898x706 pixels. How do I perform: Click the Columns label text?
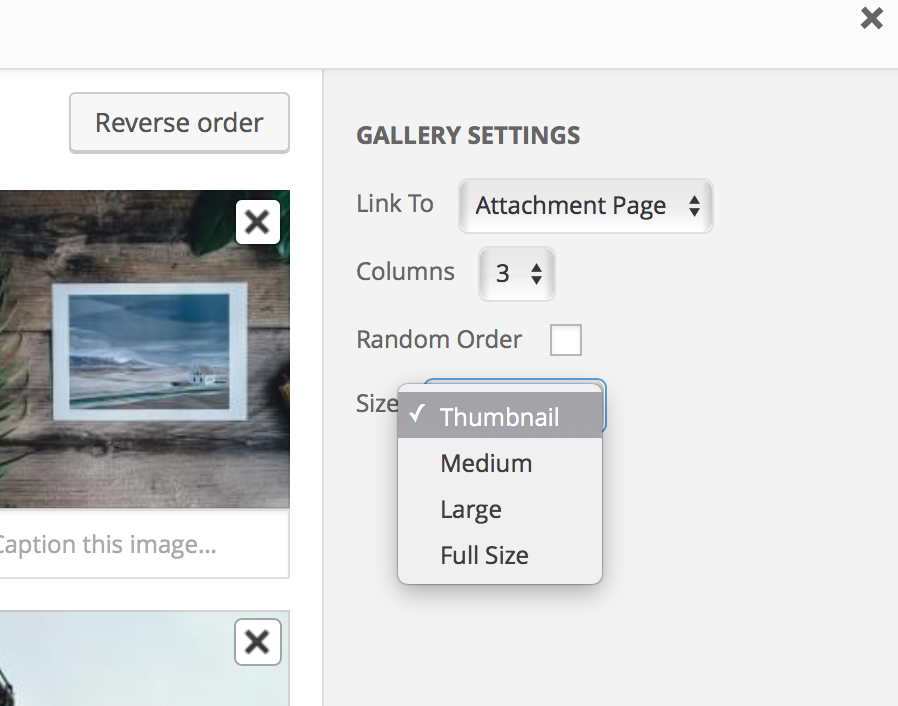[x=405, y=272]
